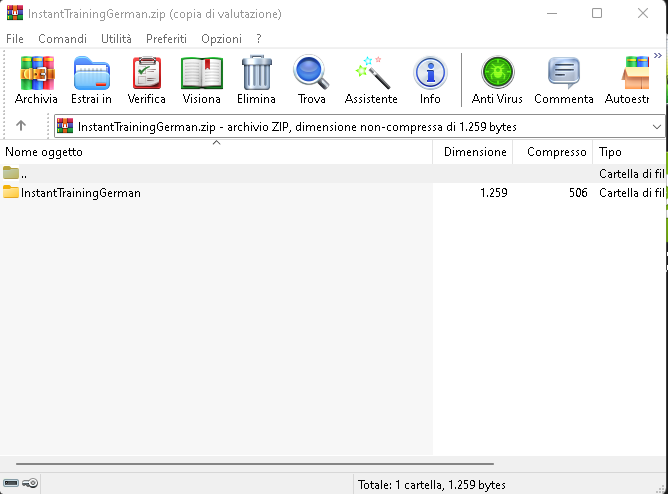Image resolution: width=668 pixels, height=494 pixels.
Task: Open the ? help menu
Action: [x=259, y=39]
